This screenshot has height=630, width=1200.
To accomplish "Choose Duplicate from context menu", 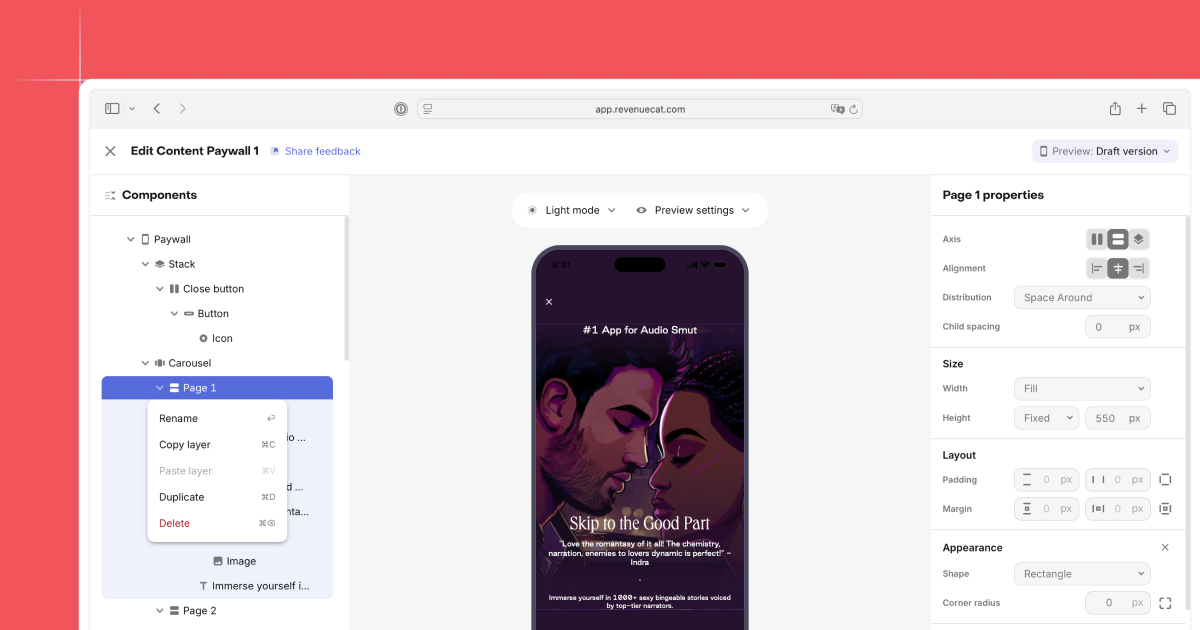I will (x=217, y=497).
